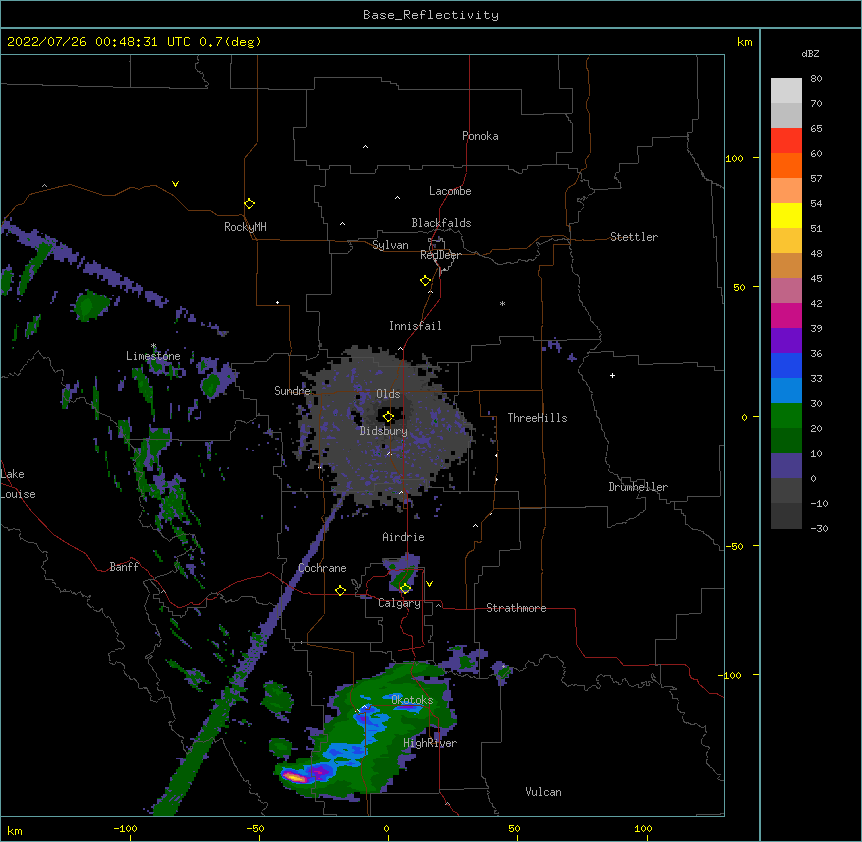Select the light gray 80-70 dBZ legend swatch

(x=786, y=91)
